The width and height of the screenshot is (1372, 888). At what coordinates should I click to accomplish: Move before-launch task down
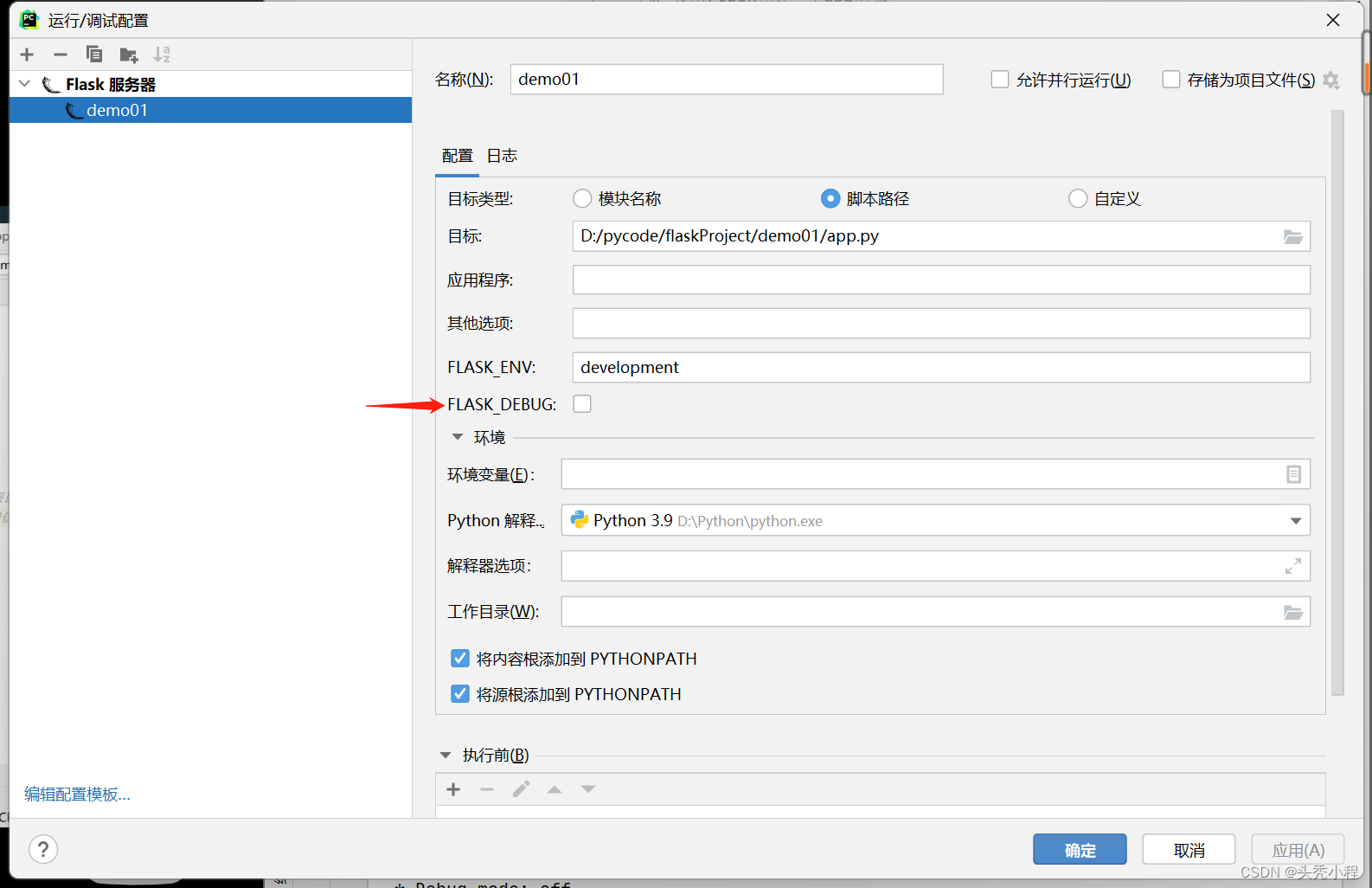(588, 789)
